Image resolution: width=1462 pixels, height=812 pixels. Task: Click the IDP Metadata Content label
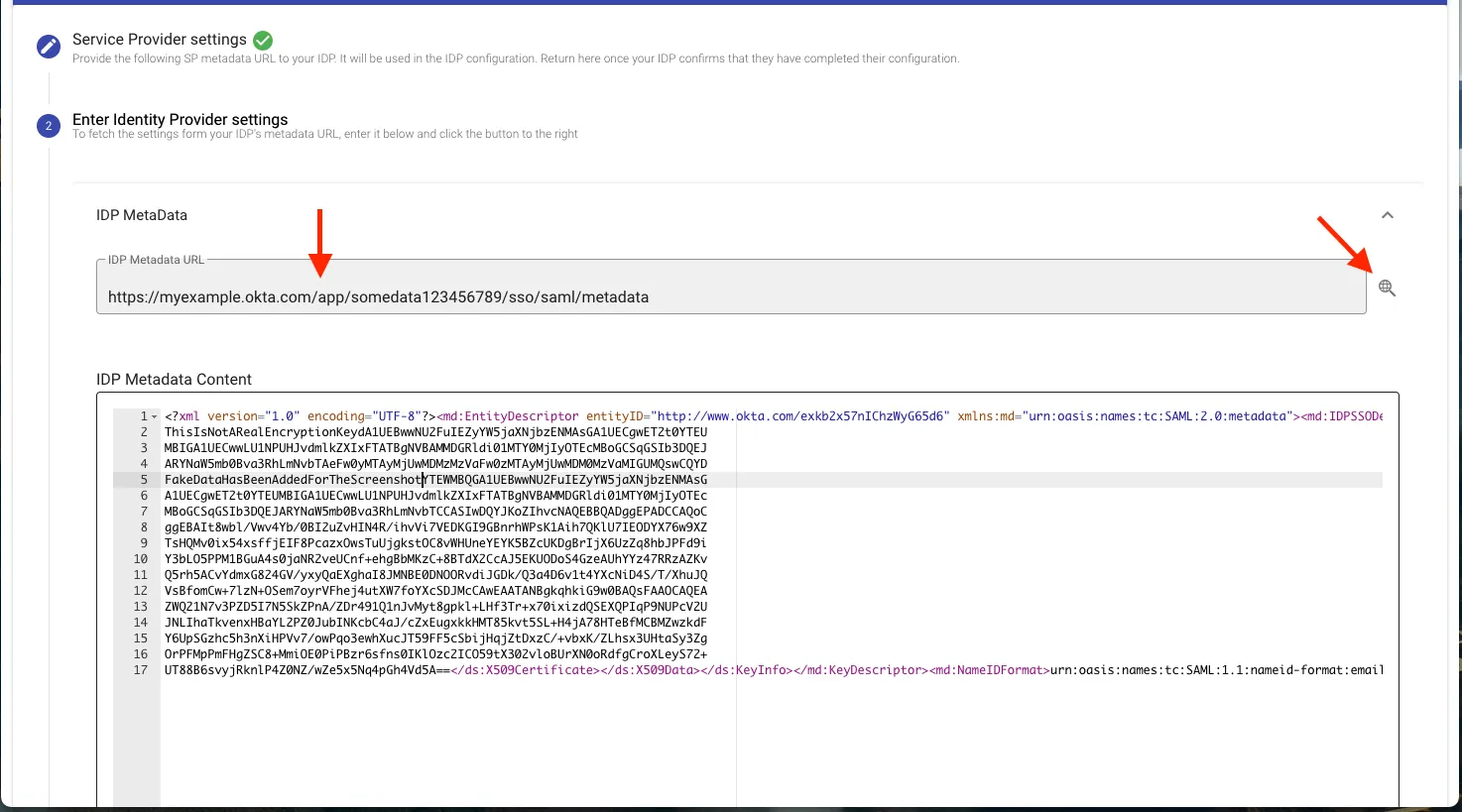[x=174, y=380]
